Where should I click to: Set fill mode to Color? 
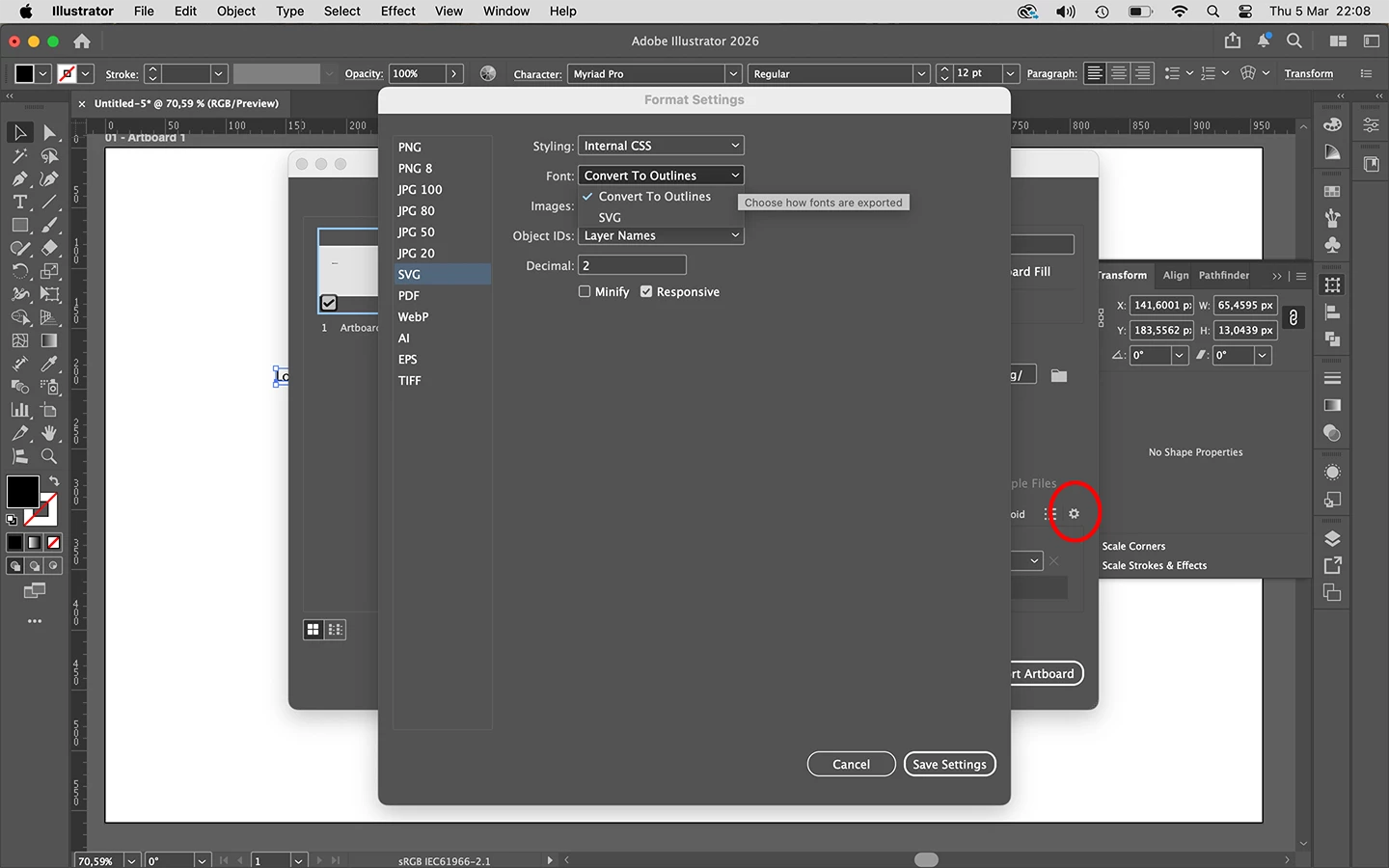[x=14, y=543]
